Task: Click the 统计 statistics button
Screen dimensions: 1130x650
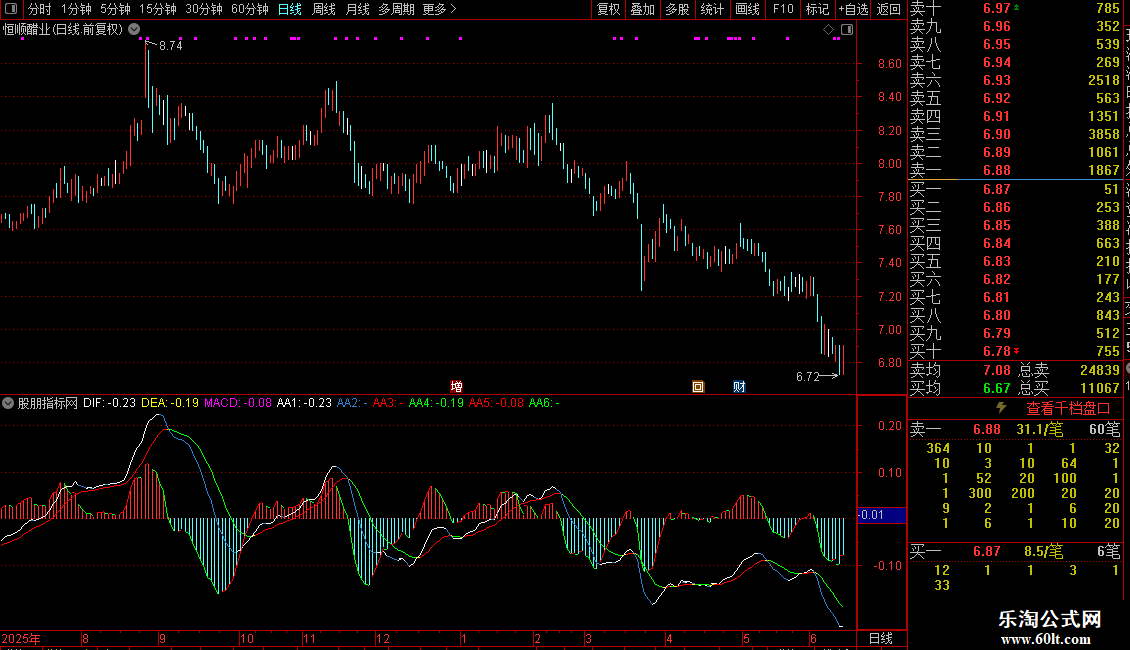Action: coord(712,9)
